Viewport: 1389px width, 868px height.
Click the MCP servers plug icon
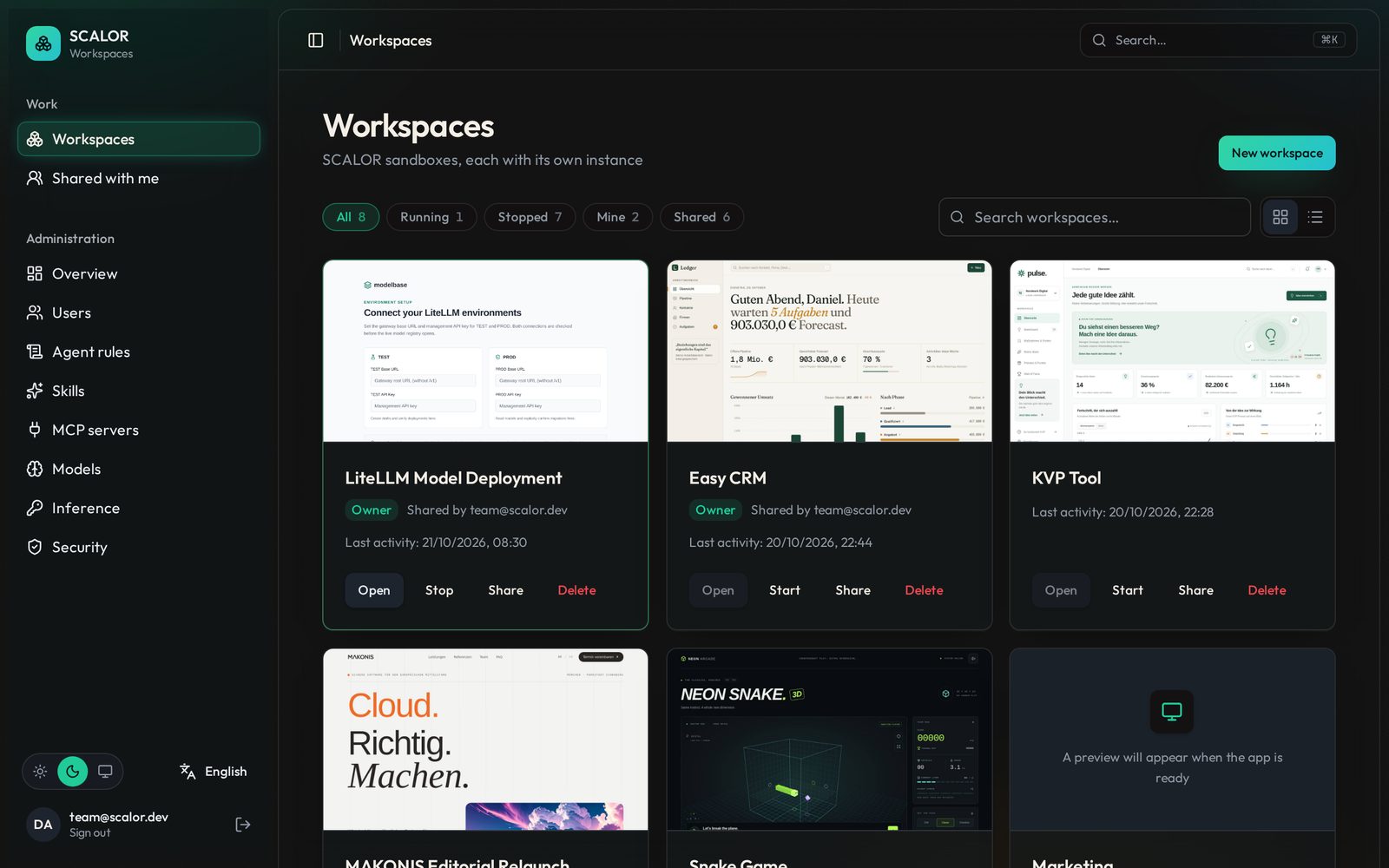click(35, 430)
